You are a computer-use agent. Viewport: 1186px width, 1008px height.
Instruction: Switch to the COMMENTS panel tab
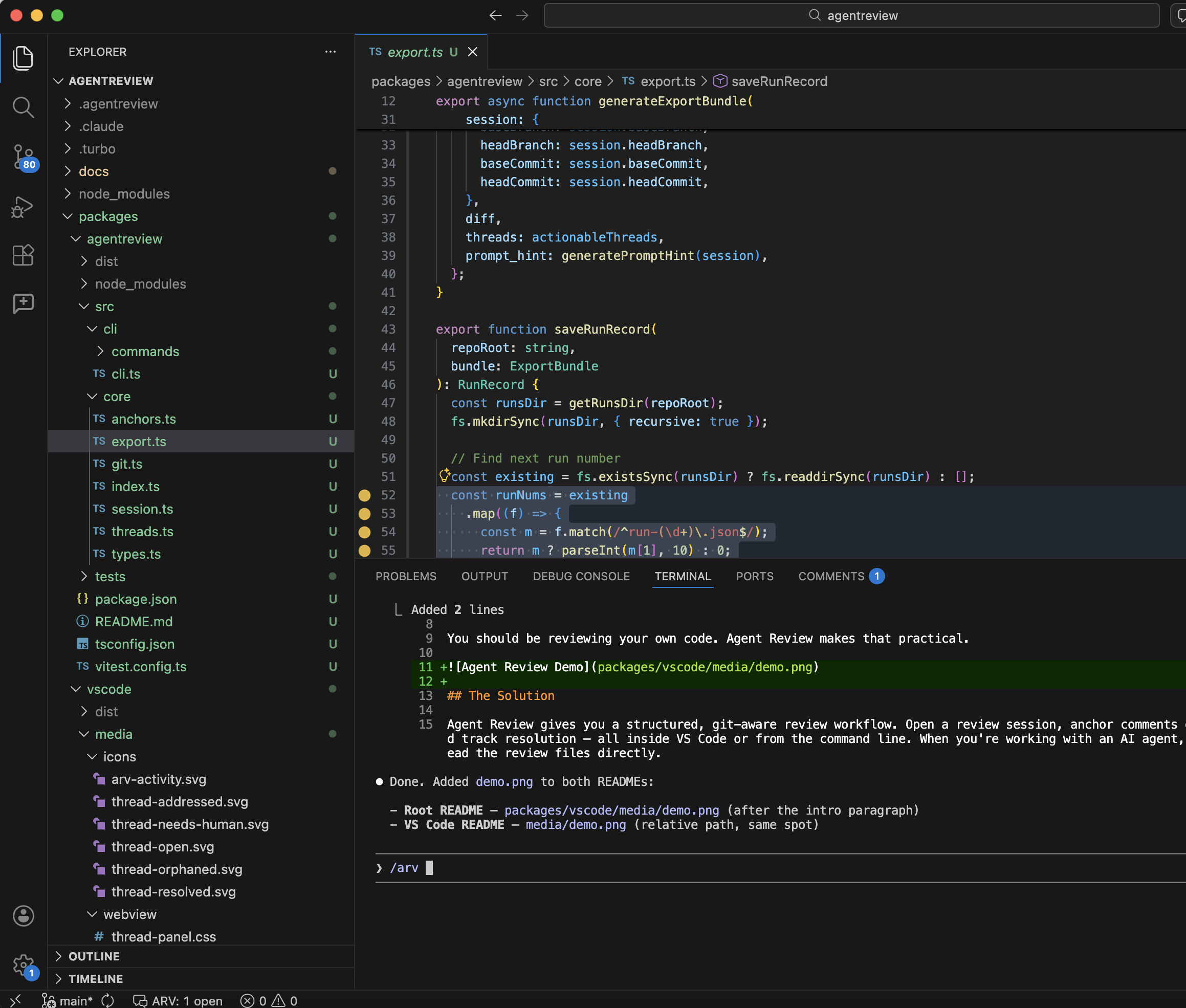(830, 576)
